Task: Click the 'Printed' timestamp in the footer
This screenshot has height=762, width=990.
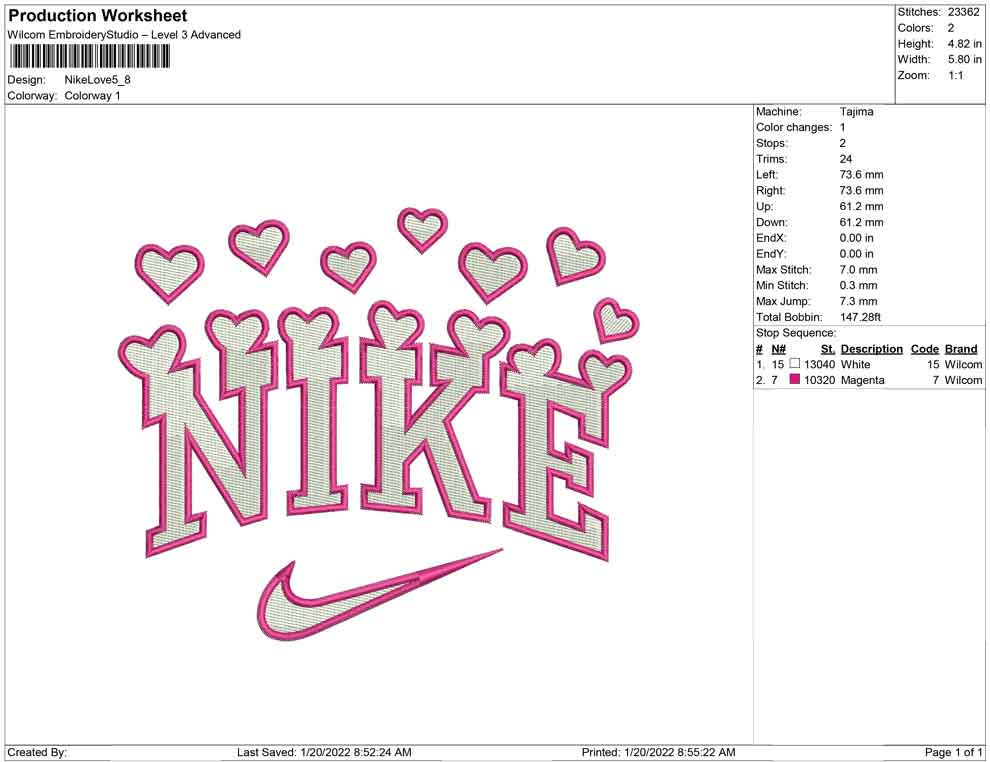Action: point(658,752)
